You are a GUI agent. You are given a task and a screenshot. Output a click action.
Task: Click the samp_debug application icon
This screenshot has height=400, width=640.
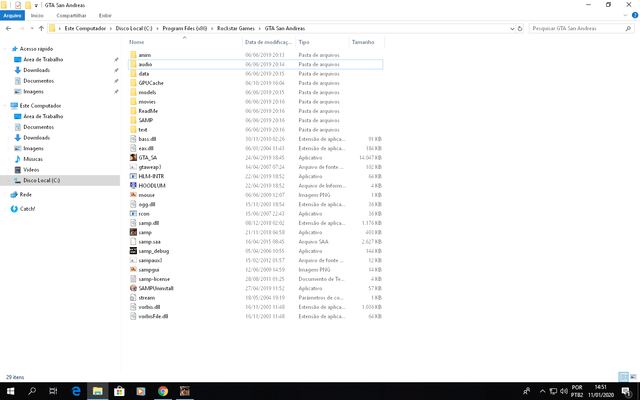pos(133,251)
